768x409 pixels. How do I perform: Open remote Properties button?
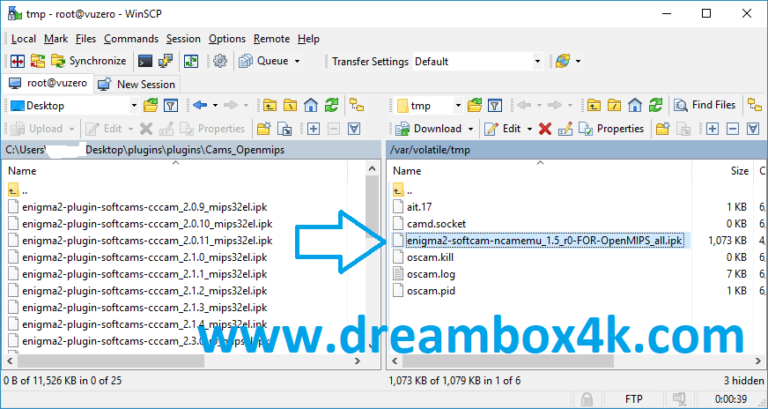(611, 129)
